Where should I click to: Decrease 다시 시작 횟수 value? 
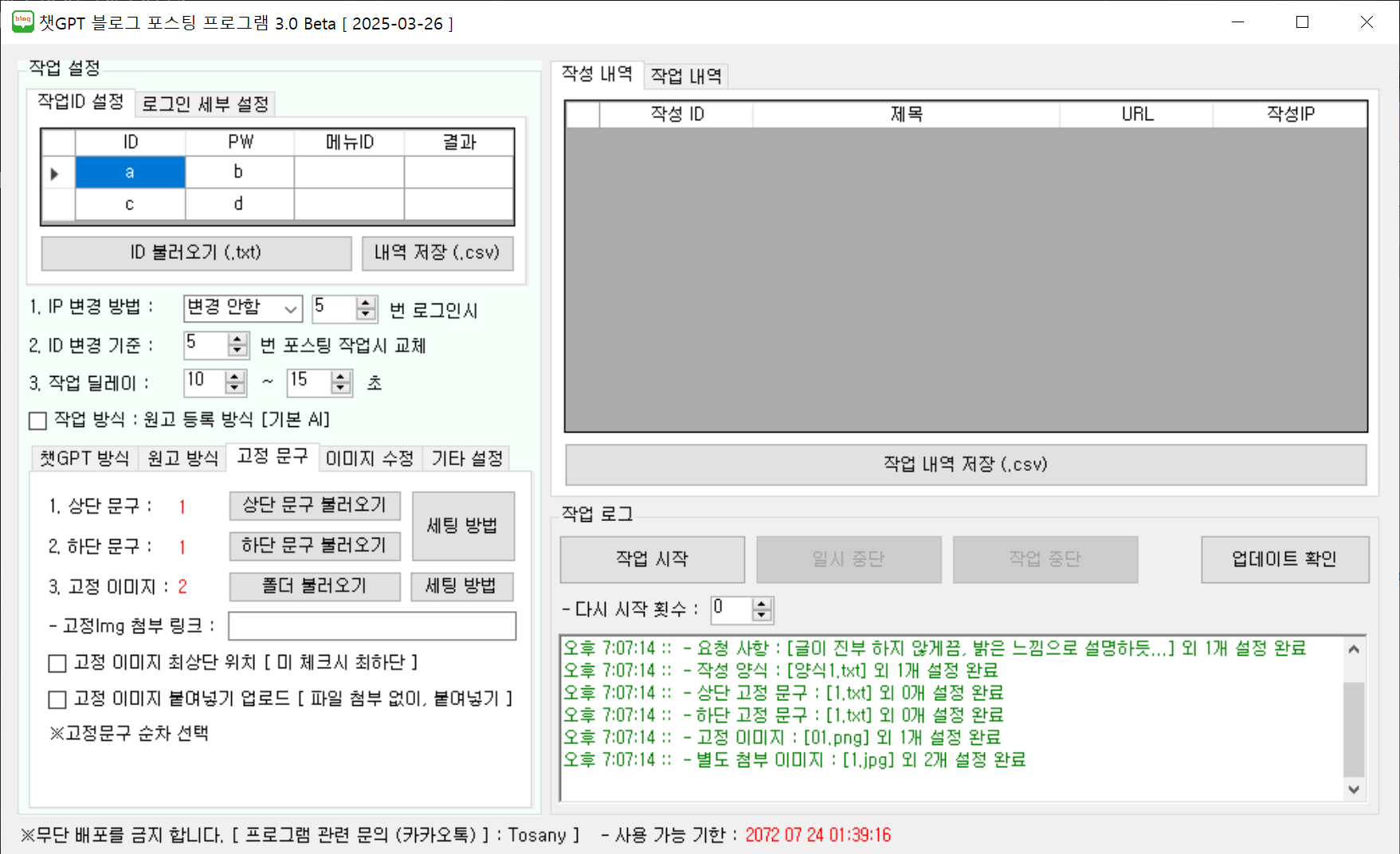click(762, 617)
